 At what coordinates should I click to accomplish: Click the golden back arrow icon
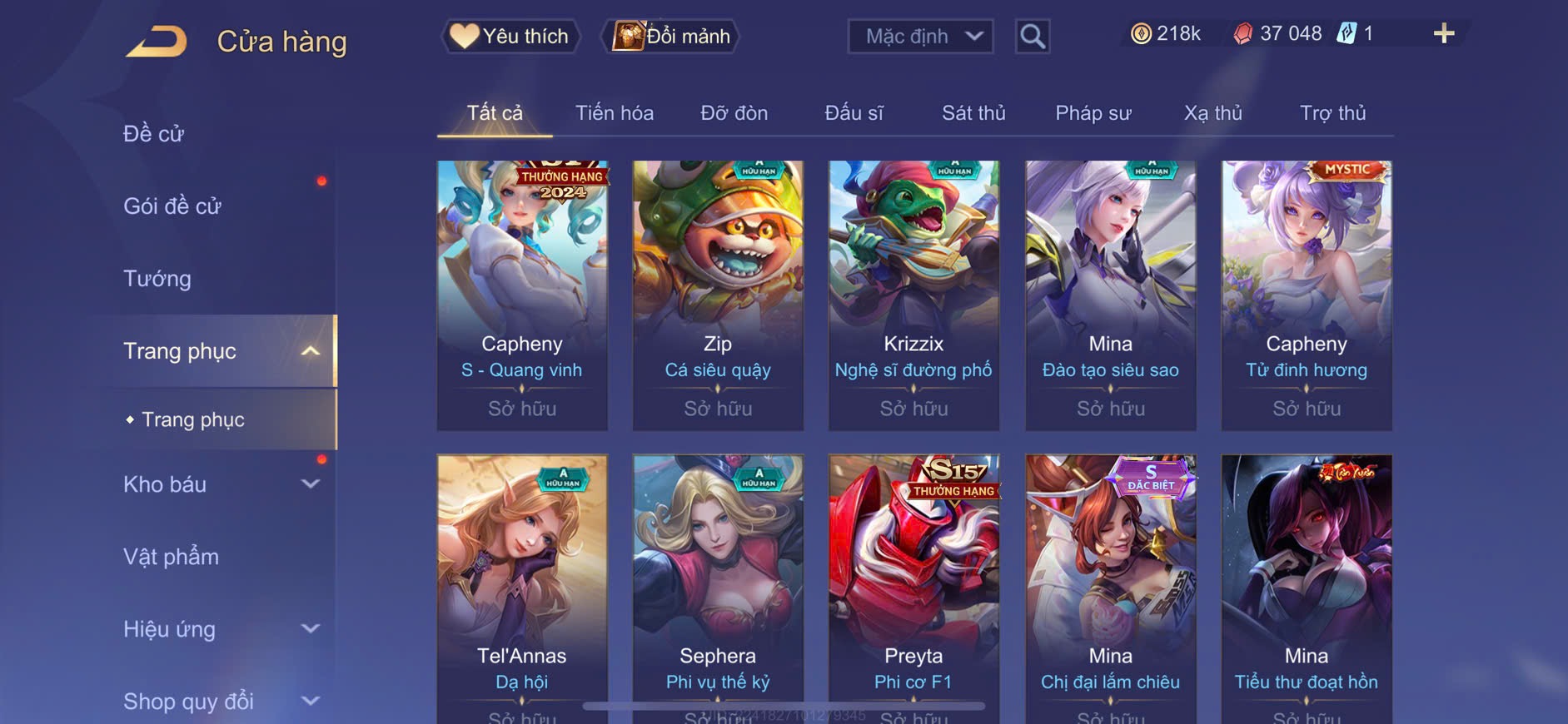click(x=157, y=42)
